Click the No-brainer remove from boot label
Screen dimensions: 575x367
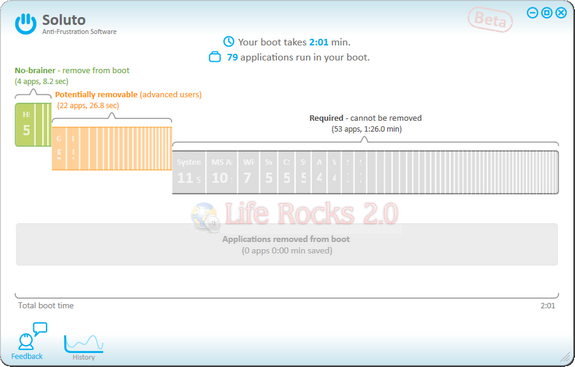click(72, 70)
